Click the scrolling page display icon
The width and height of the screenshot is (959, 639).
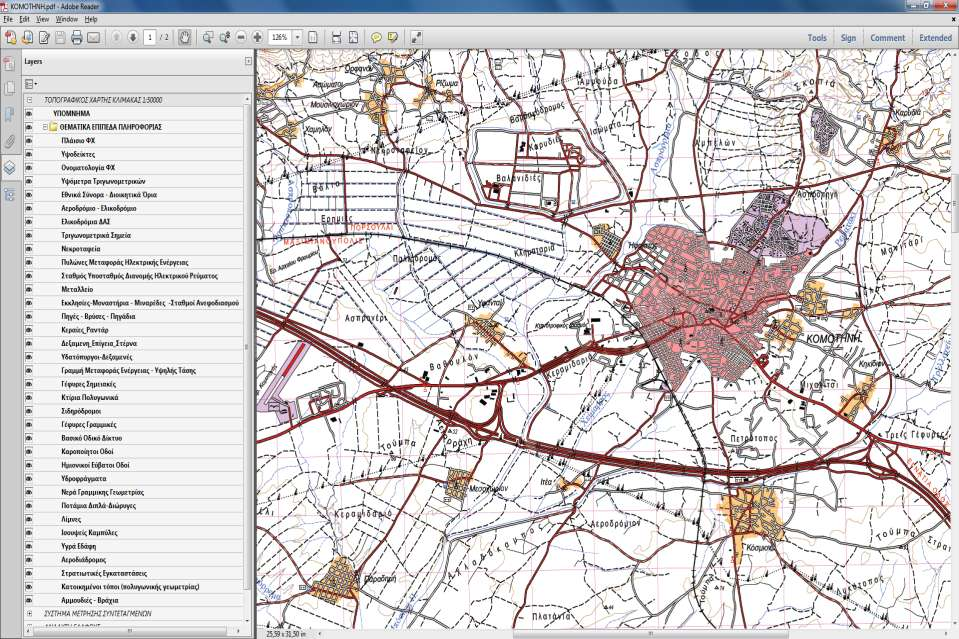(x=313, y=38)
